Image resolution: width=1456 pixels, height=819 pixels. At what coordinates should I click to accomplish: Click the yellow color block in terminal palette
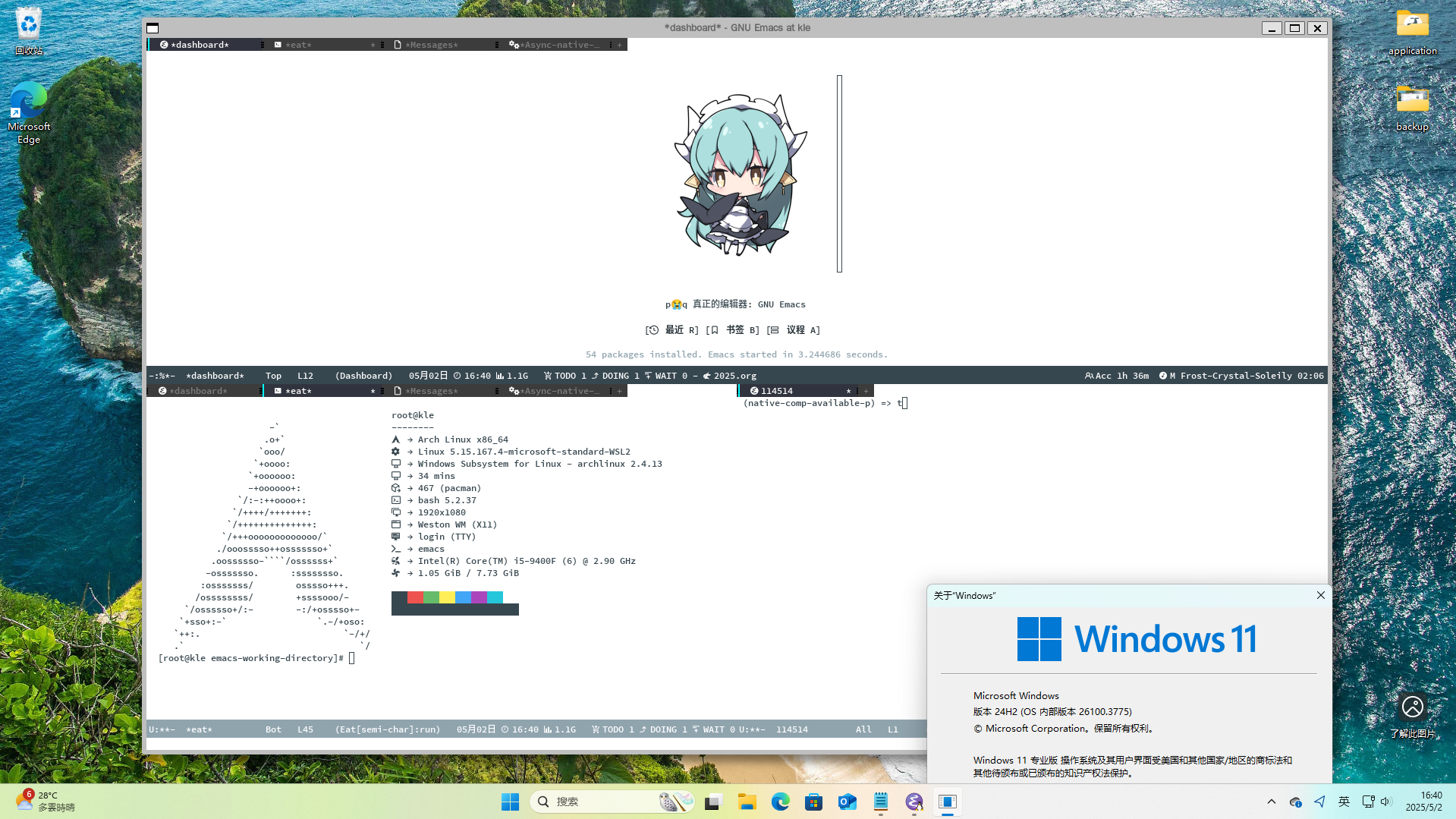coord(447,597)
